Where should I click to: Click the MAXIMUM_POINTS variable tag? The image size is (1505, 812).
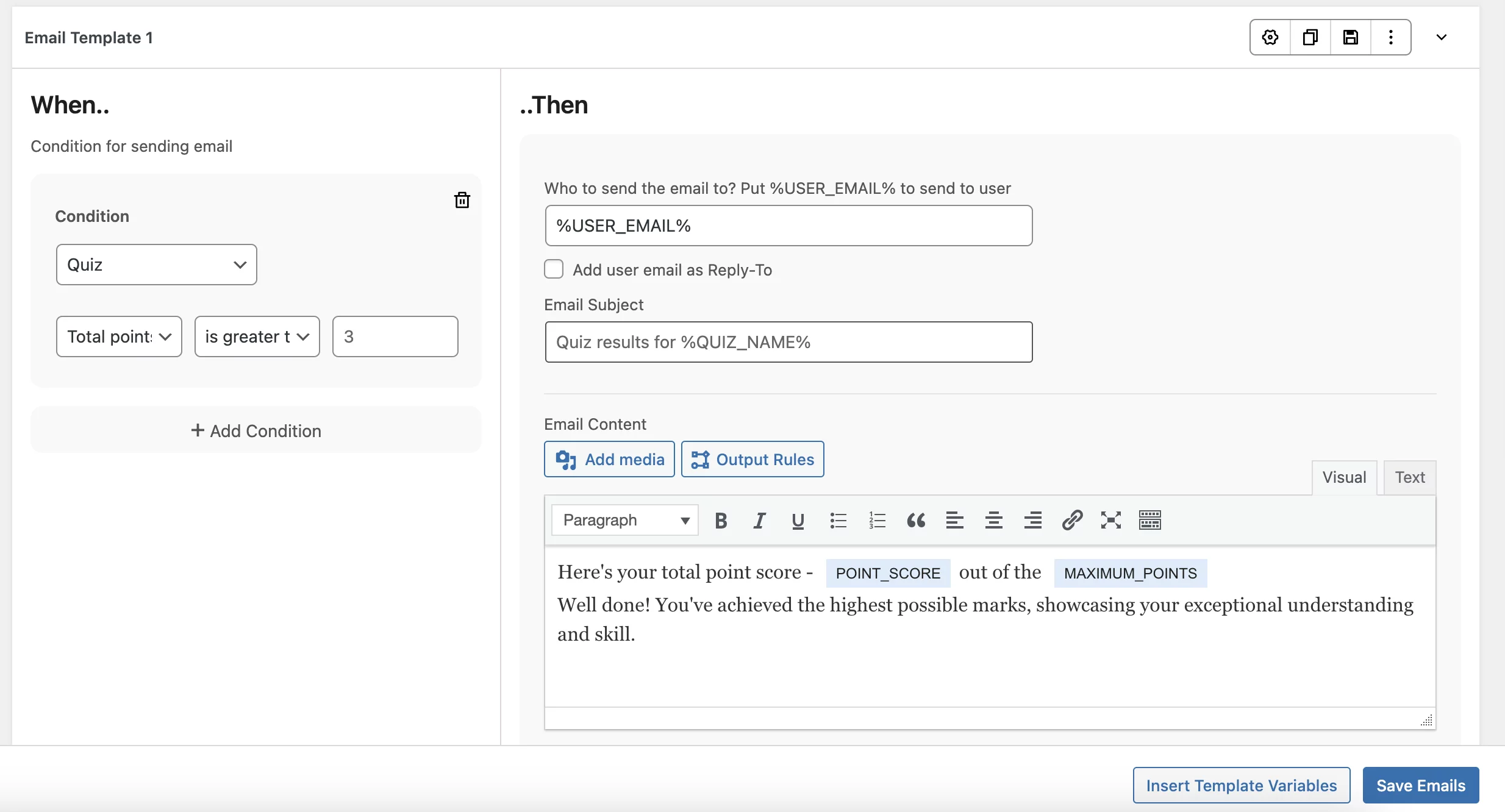[1131, 573]
